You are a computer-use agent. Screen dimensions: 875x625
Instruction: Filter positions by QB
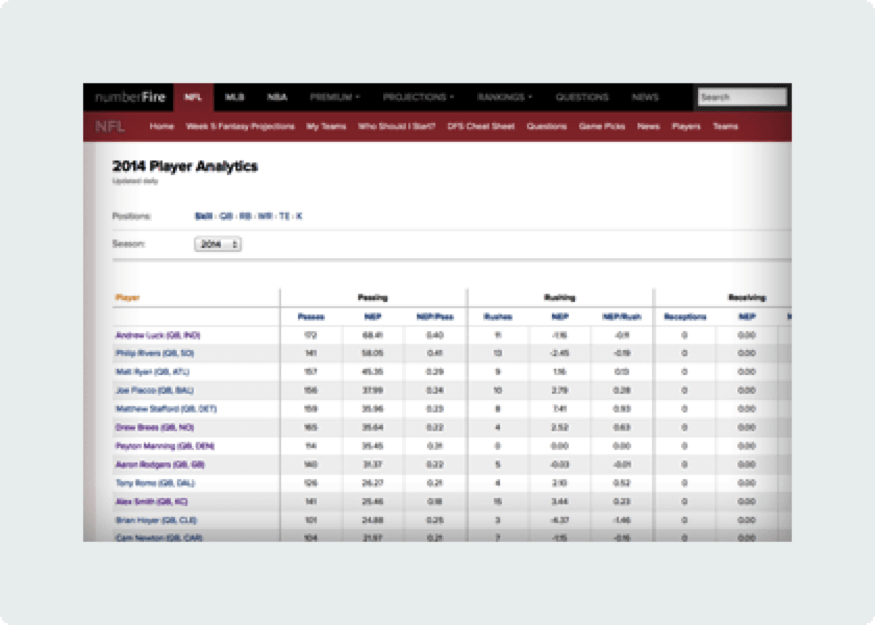click(226, 217)
